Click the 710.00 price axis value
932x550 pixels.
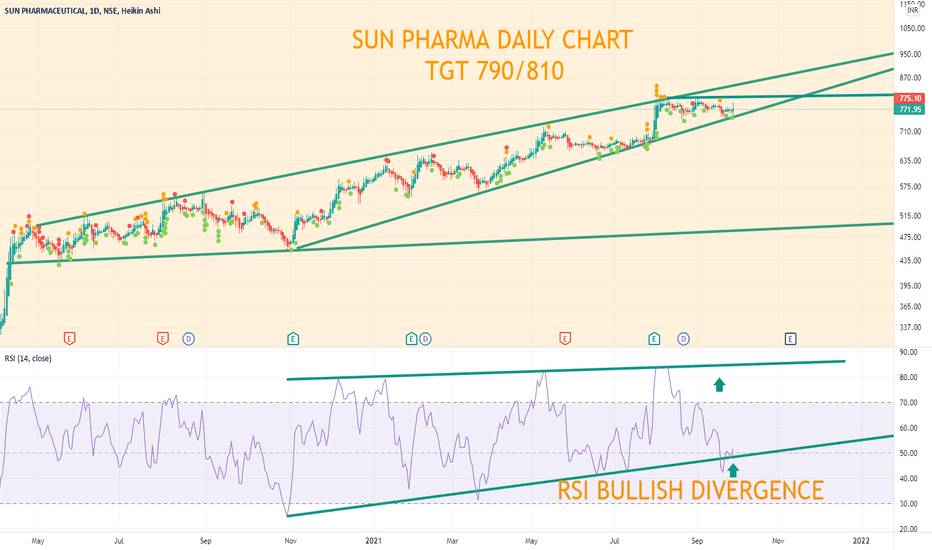coord(910,131)
